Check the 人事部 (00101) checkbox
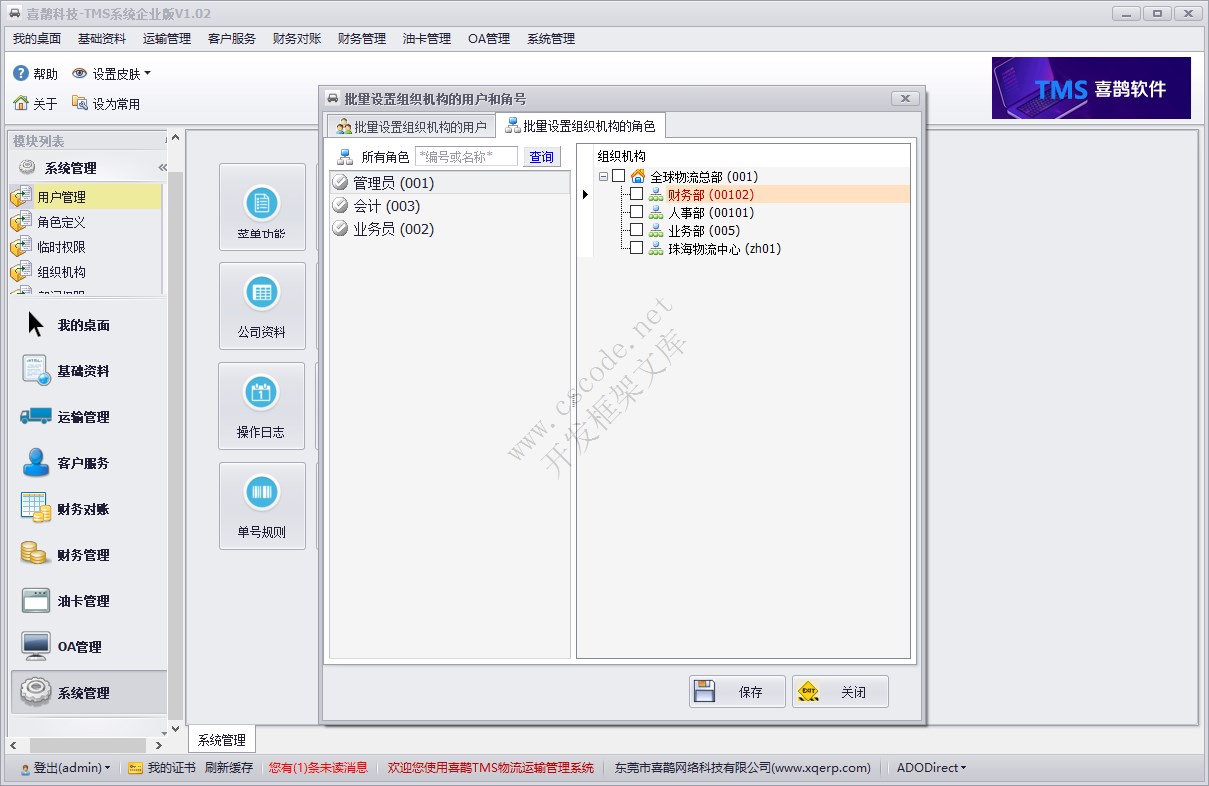1209x786 pixels. tap(636, 212)
